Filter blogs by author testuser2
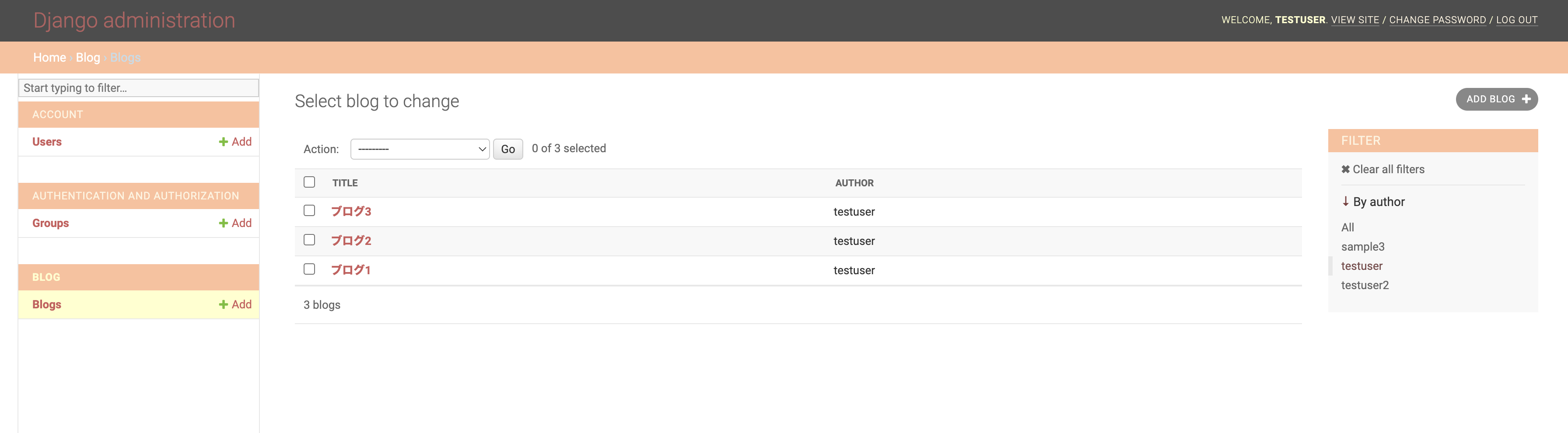The image size is (1568, 433). 1365,285
